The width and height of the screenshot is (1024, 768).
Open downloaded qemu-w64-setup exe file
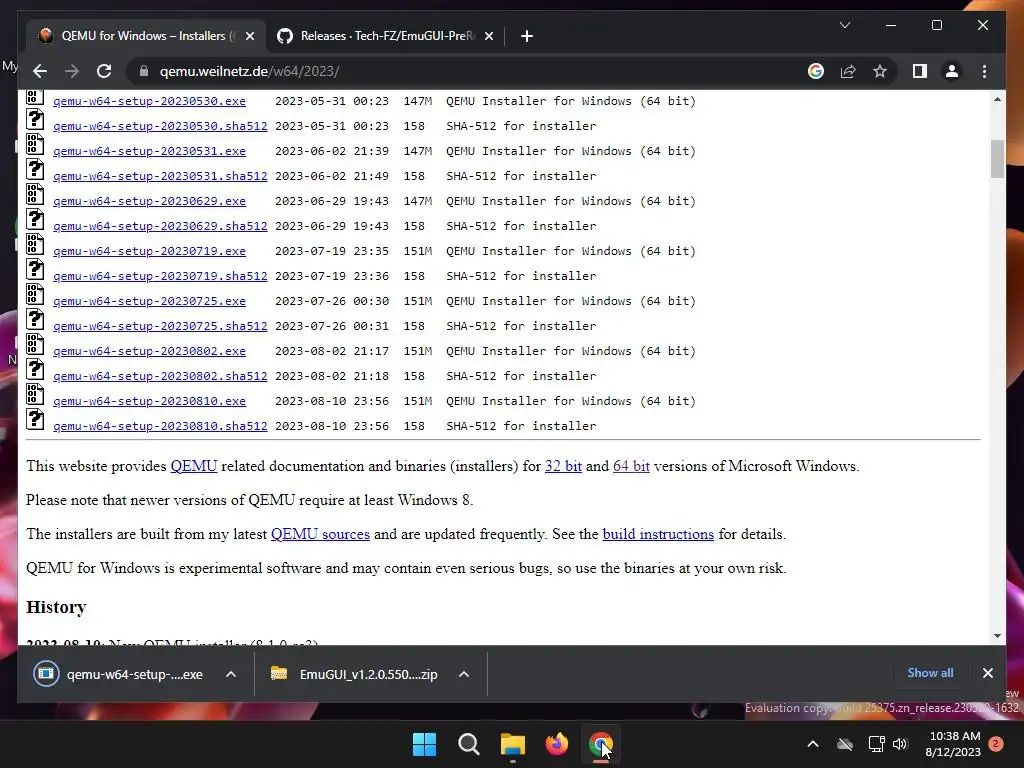click(118, 674)
